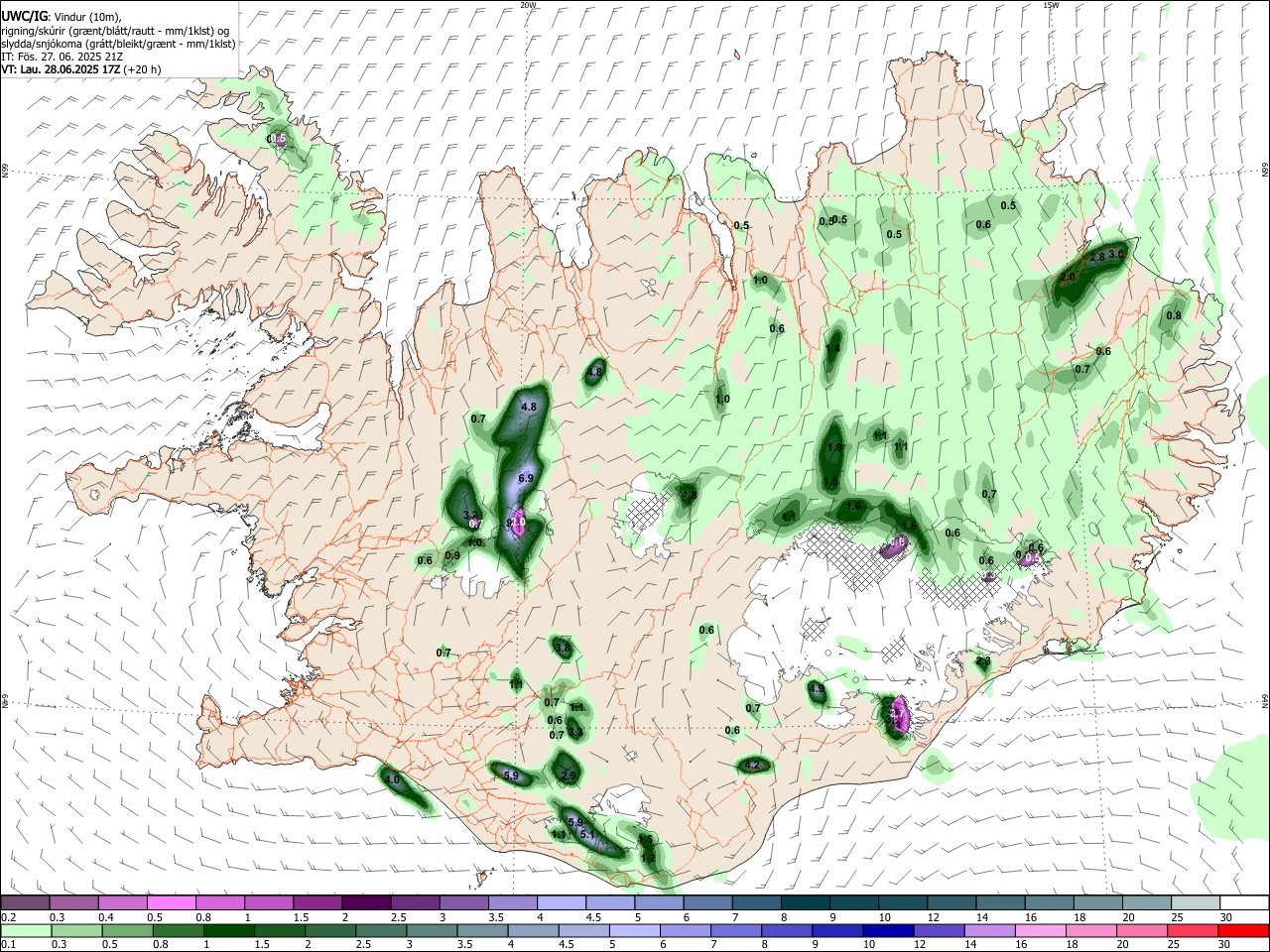
Task: Click the darkest purple swatch labeled 2, upper legend row
Action: tap(365, 903)
